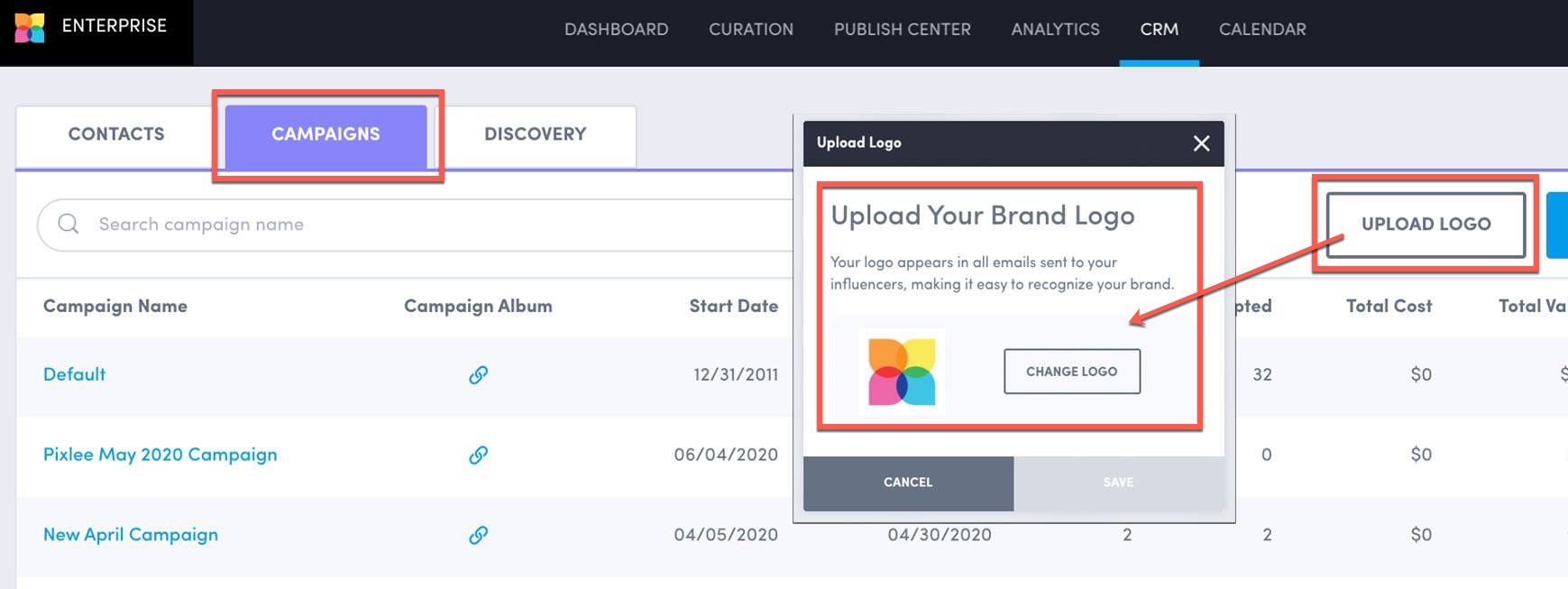Switch to the Contacts tab

115,133
